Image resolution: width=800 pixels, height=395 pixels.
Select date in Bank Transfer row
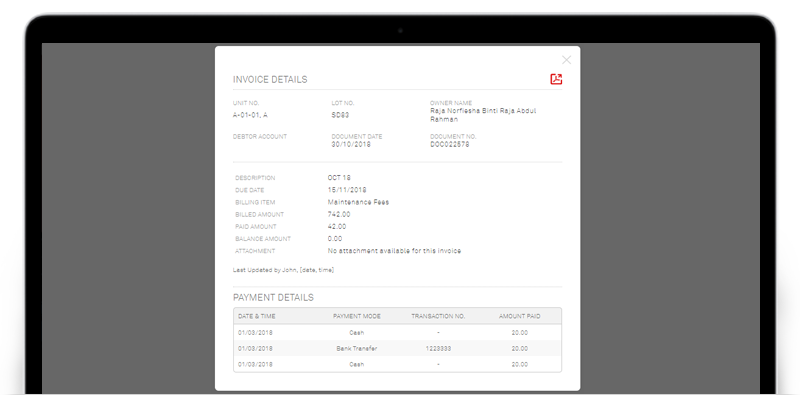coord(255,349)
